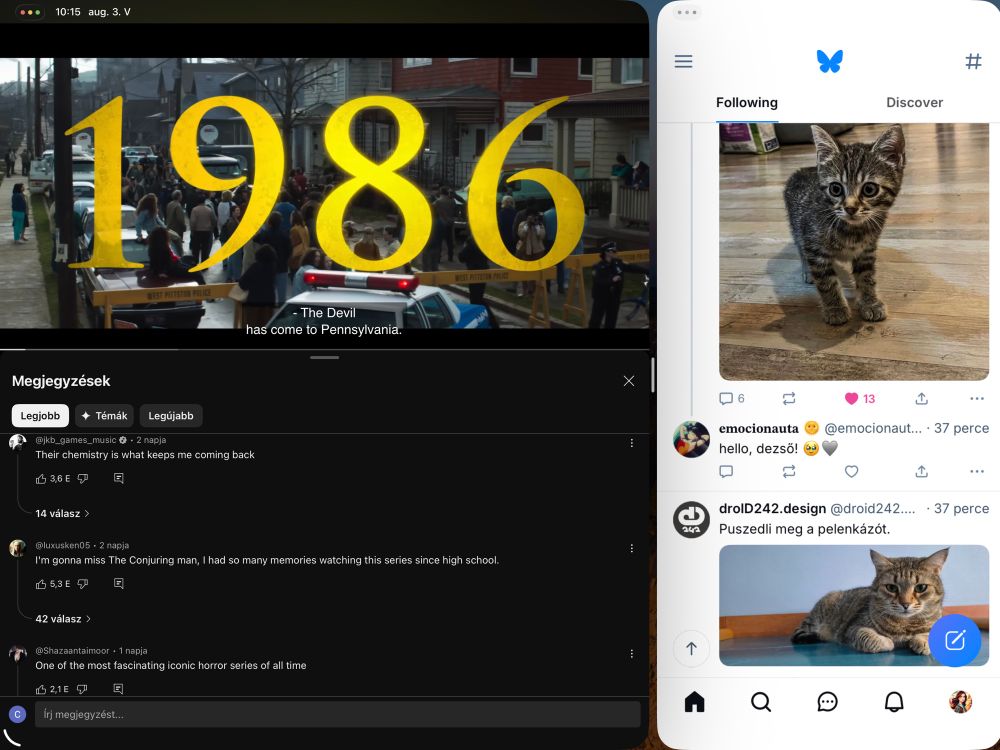Repost the kitten photo post

coord(789,399)
